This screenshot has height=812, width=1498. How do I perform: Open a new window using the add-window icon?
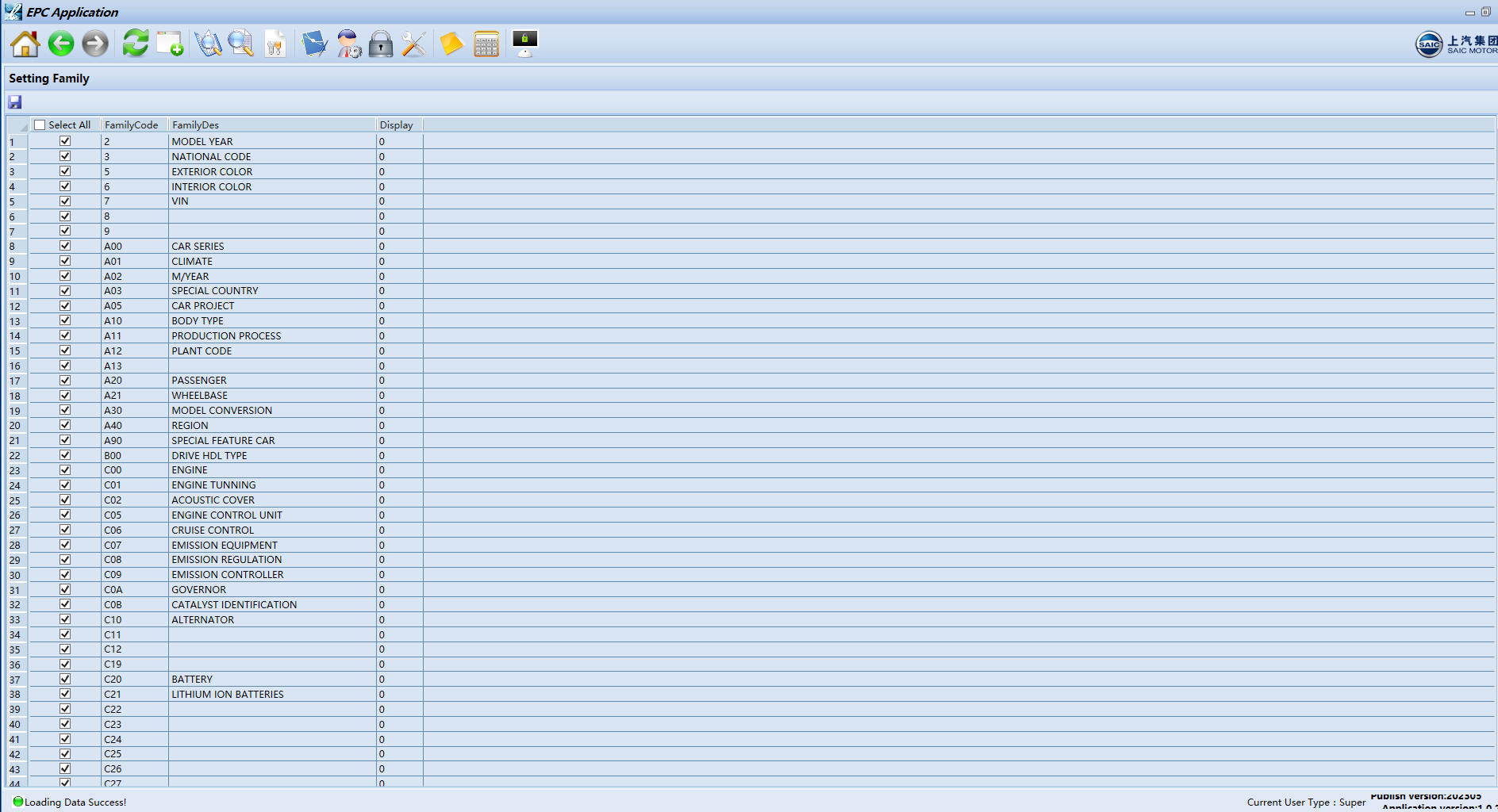(x=170, y=44)
